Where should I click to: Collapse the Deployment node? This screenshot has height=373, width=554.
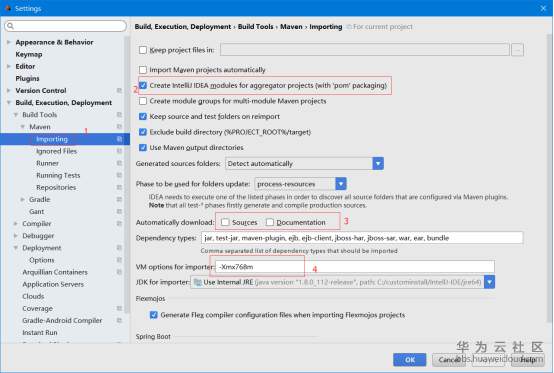pos(16,248)
